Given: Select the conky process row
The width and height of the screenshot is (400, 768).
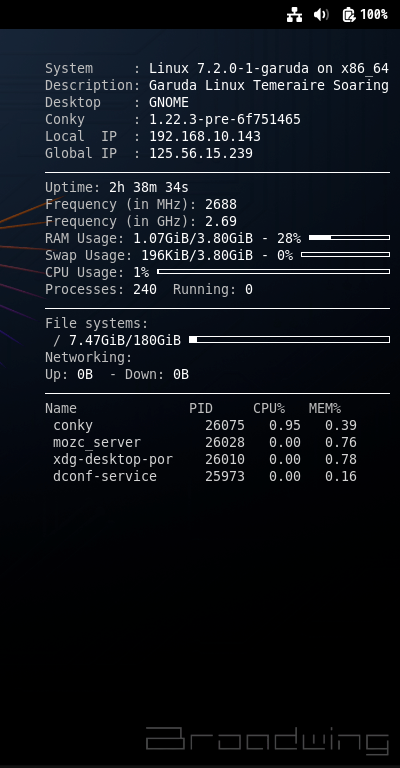Looking at the screenshot, I should coord(205,425).
